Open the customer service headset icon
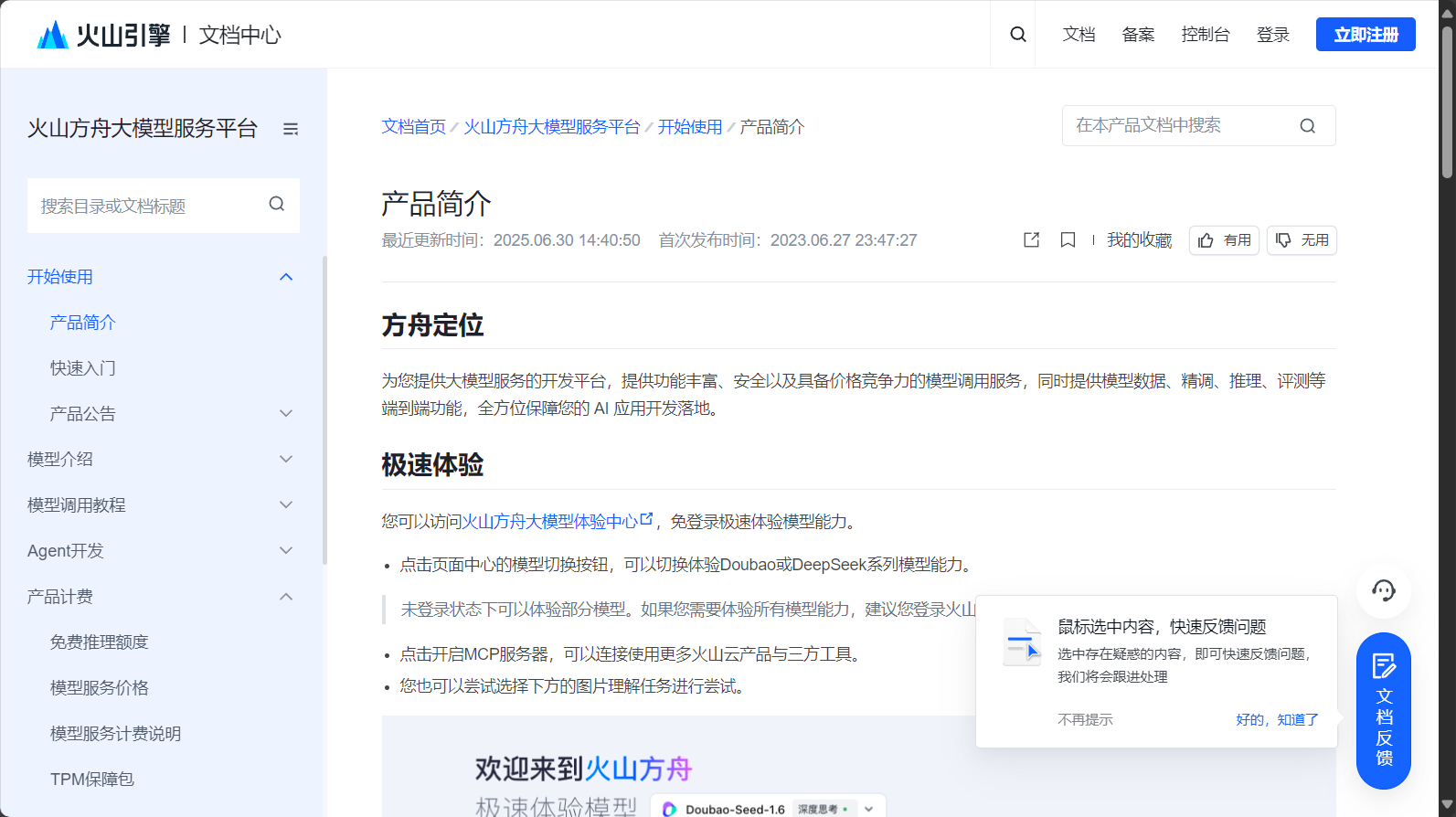This screenshot has width=1456, height=817. pos(1383,590)
